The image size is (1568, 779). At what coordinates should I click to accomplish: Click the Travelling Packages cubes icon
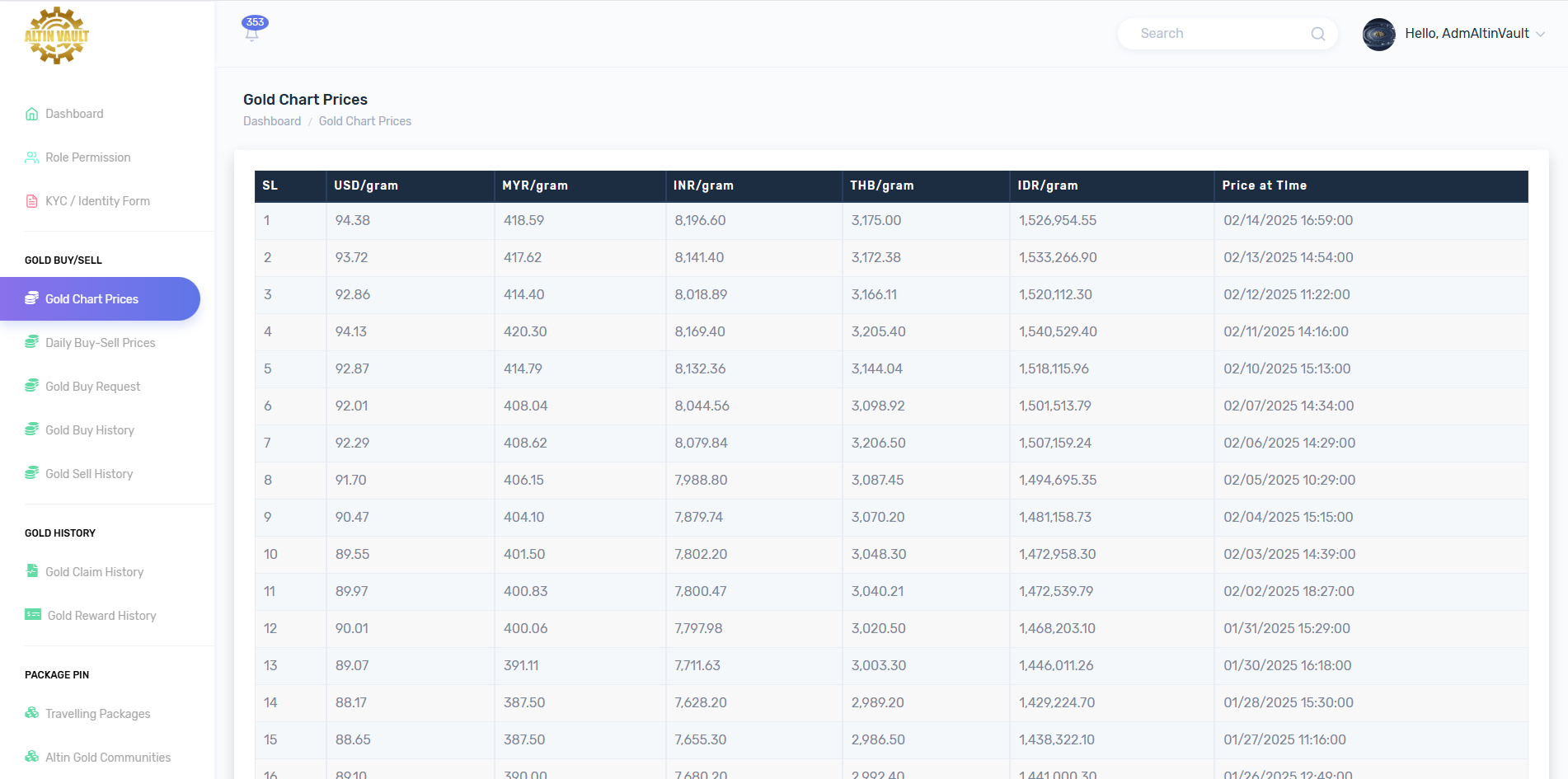tap(31, 713)
